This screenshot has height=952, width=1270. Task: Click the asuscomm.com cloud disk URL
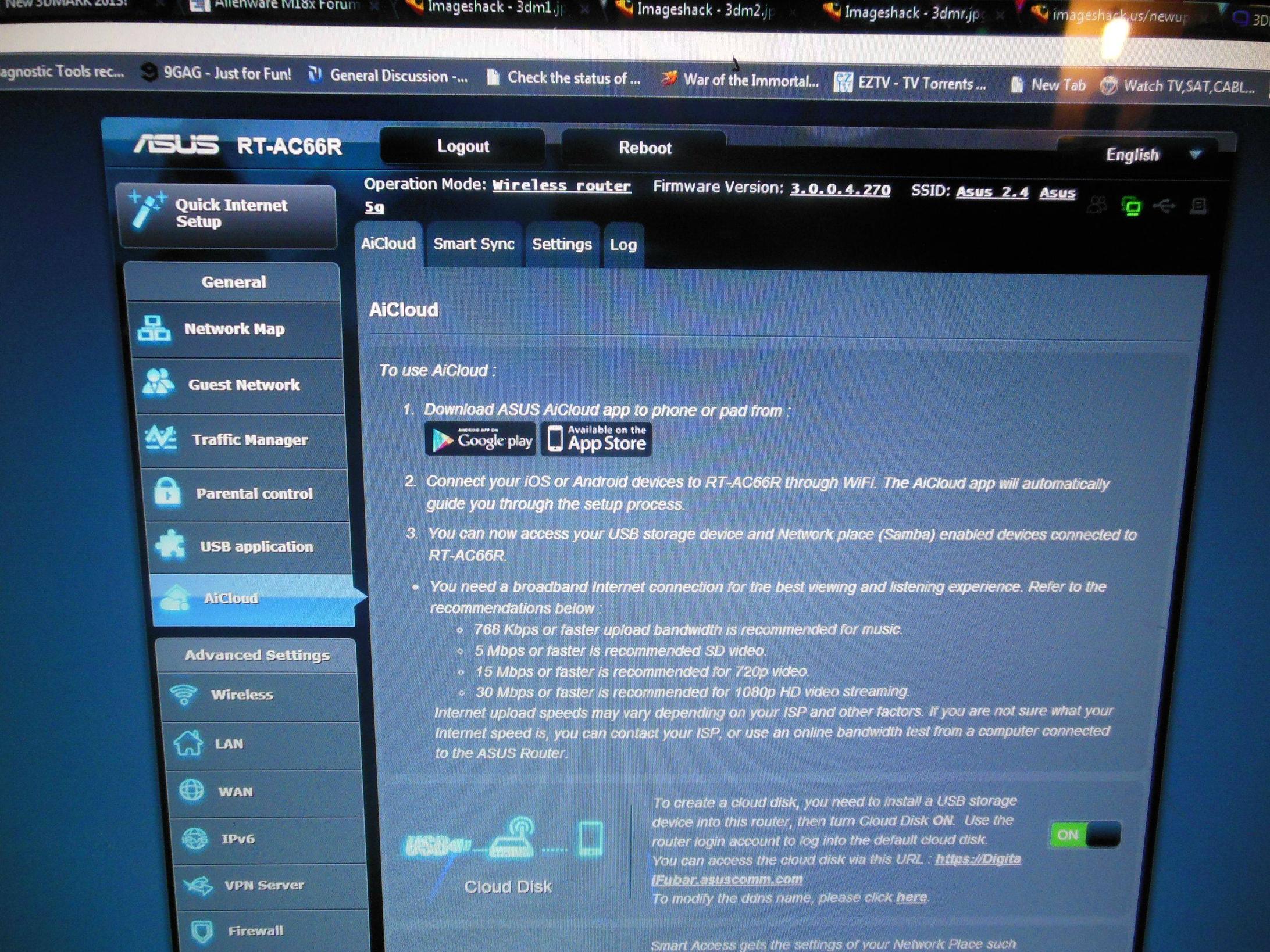(x=836, y=869)
